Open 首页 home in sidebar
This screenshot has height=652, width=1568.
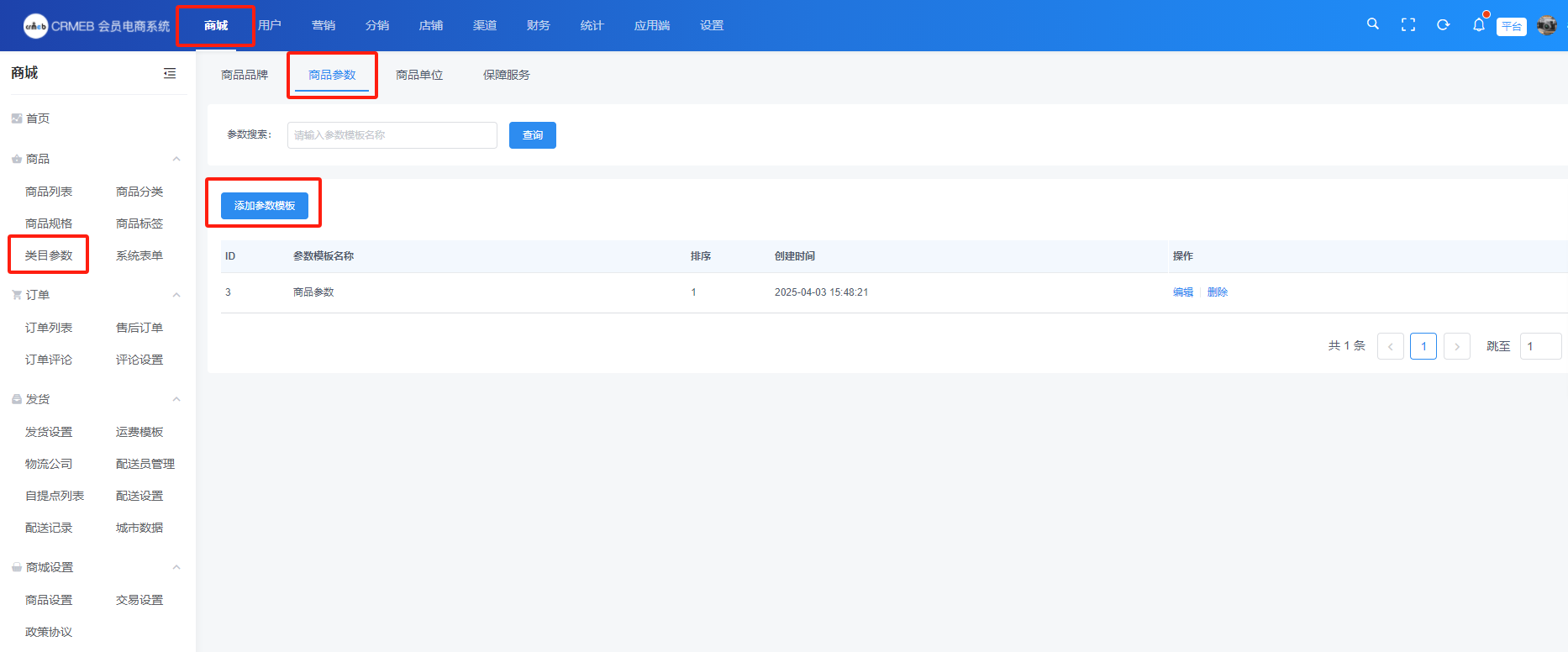(38, 118)
